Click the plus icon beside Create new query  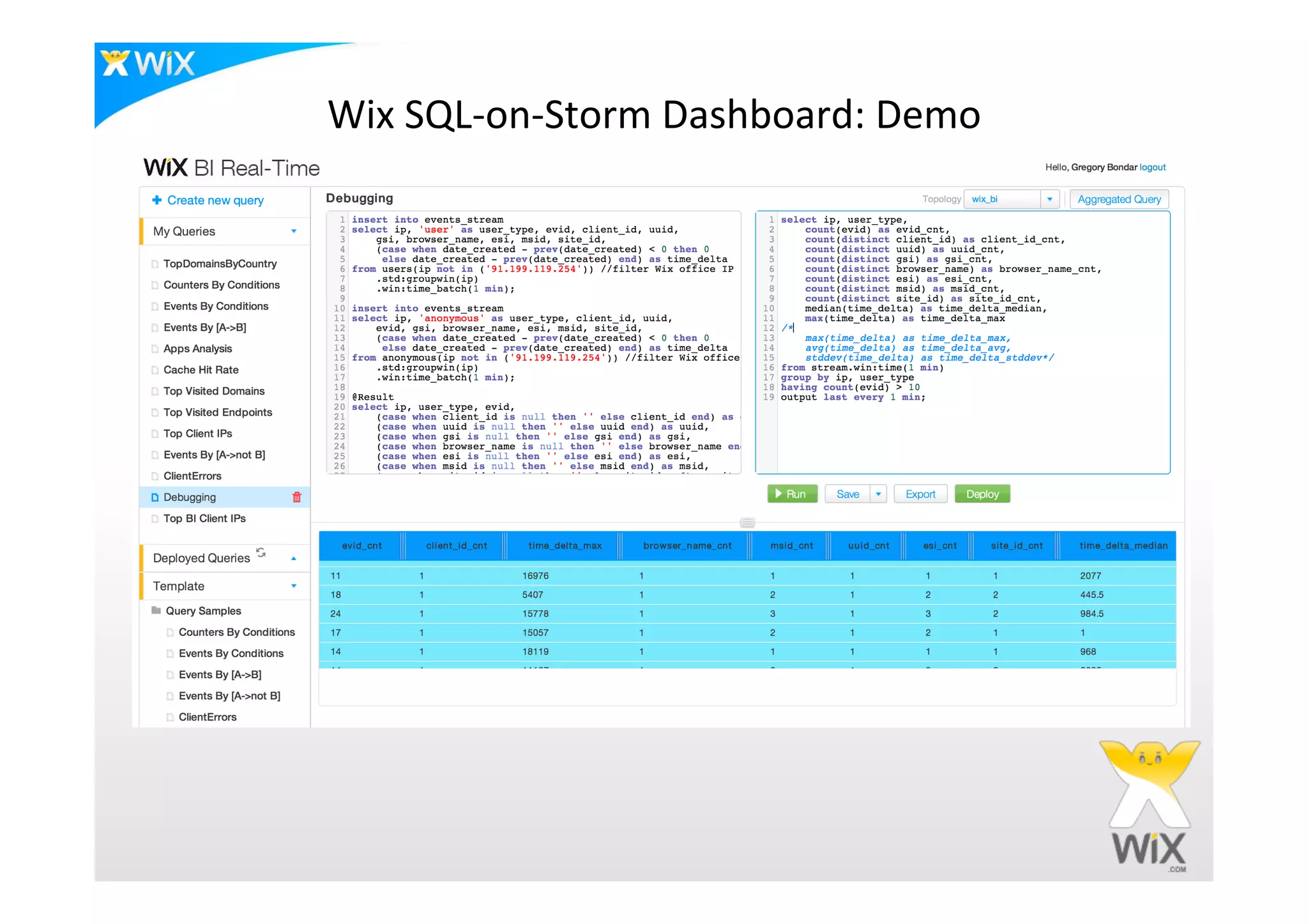156,201
